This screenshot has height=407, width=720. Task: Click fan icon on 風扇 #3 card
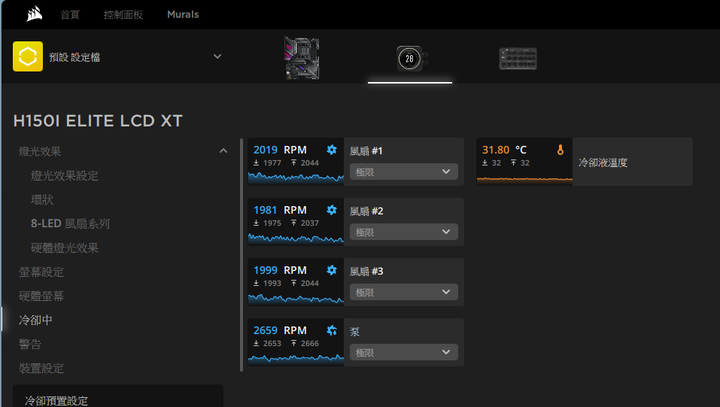click(332, 270)
